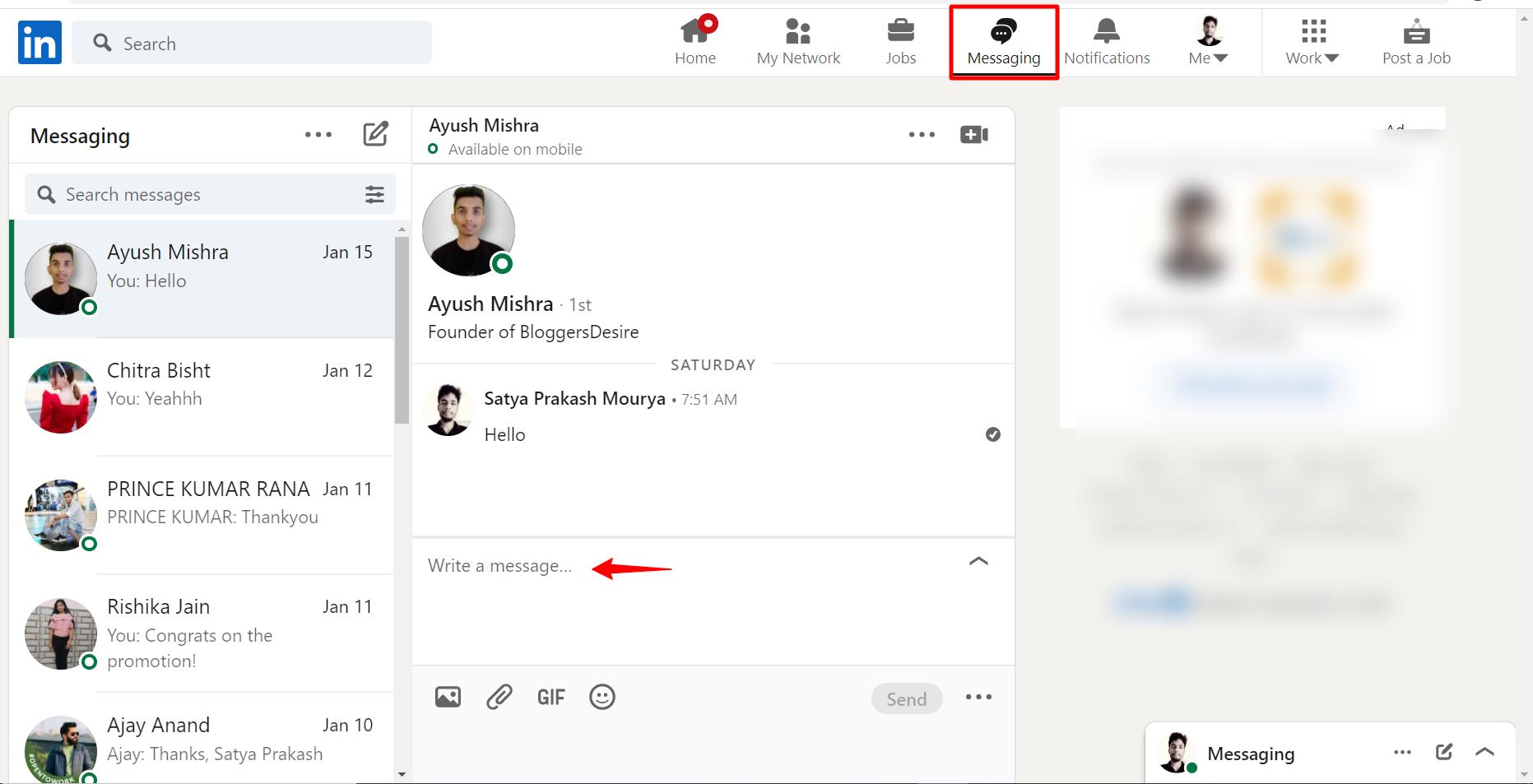Image resolution: width=1533 pixels, height=784 pixels.
Task: Open the Notifications tab
Action: (1107, 42)
